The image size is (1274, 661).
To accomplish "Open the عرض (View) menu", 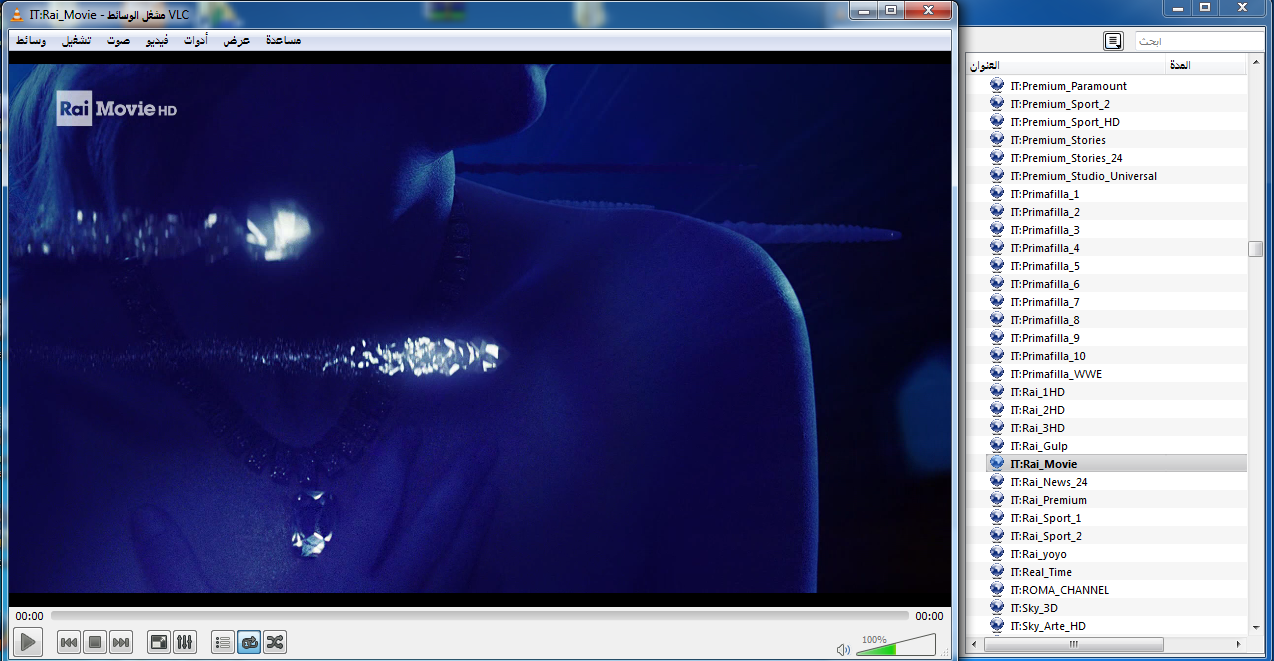I will tap(237, 41).
